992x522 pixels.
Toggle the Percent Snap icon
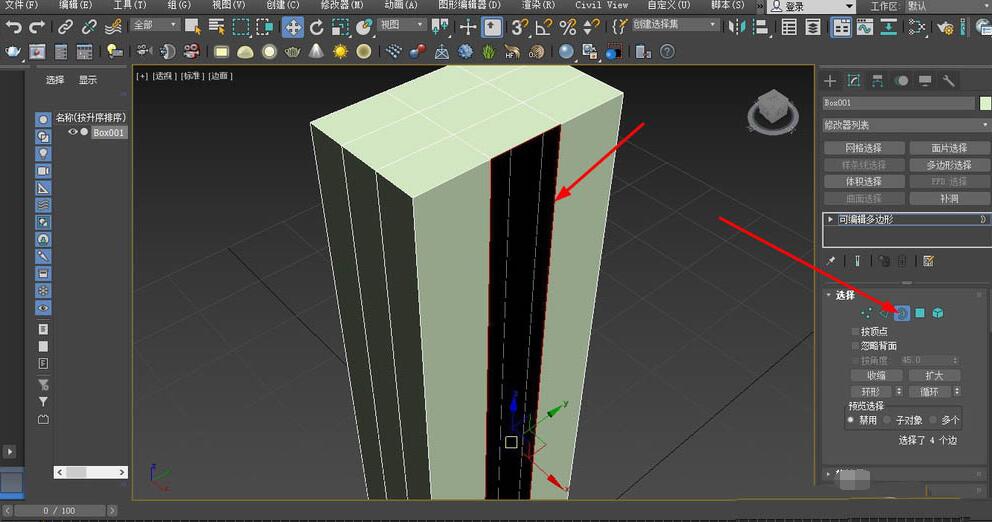pos(568,27)
